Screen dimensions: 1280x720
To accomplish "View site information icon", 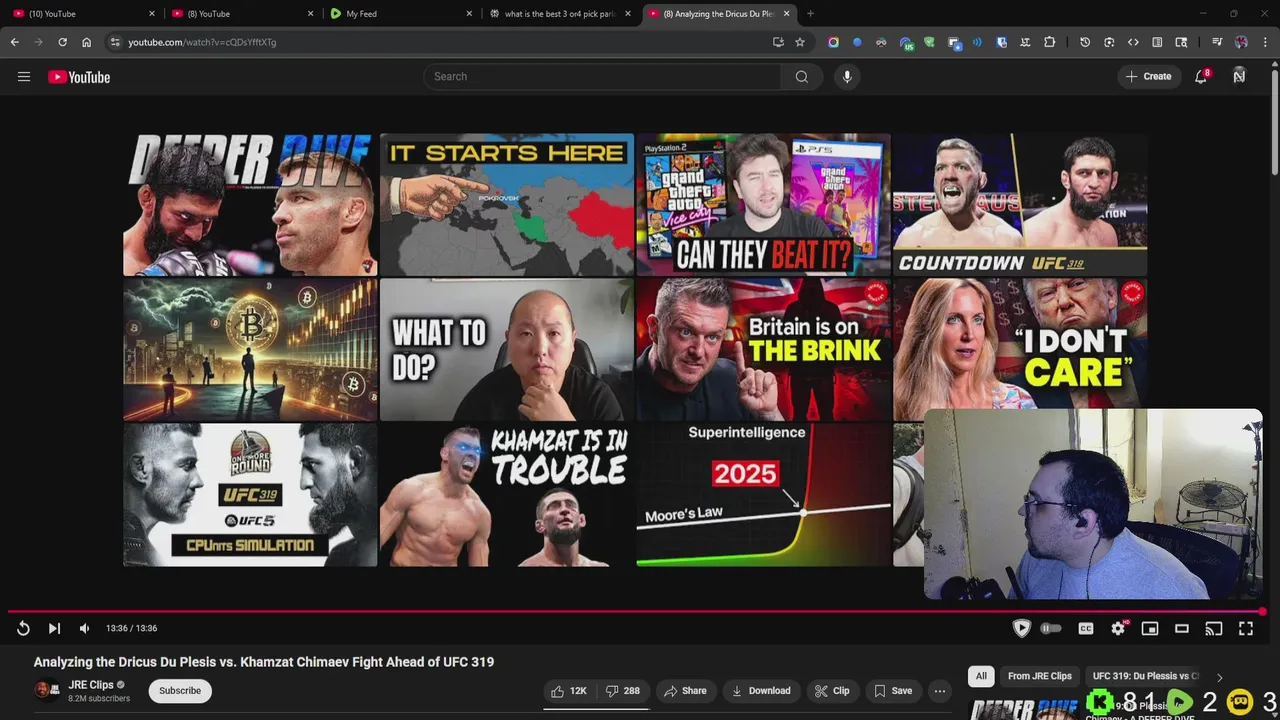I will click(115, 42).
